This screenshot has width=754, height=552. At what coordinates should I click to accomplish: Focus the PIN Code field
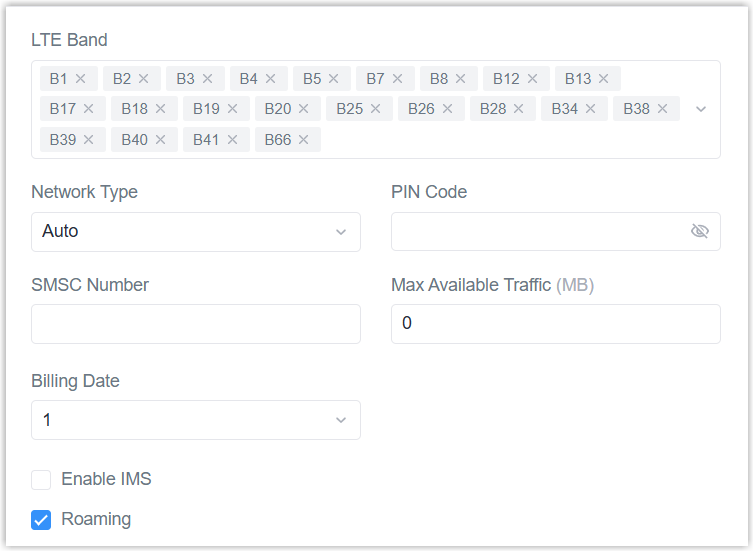tap(540, 231)
